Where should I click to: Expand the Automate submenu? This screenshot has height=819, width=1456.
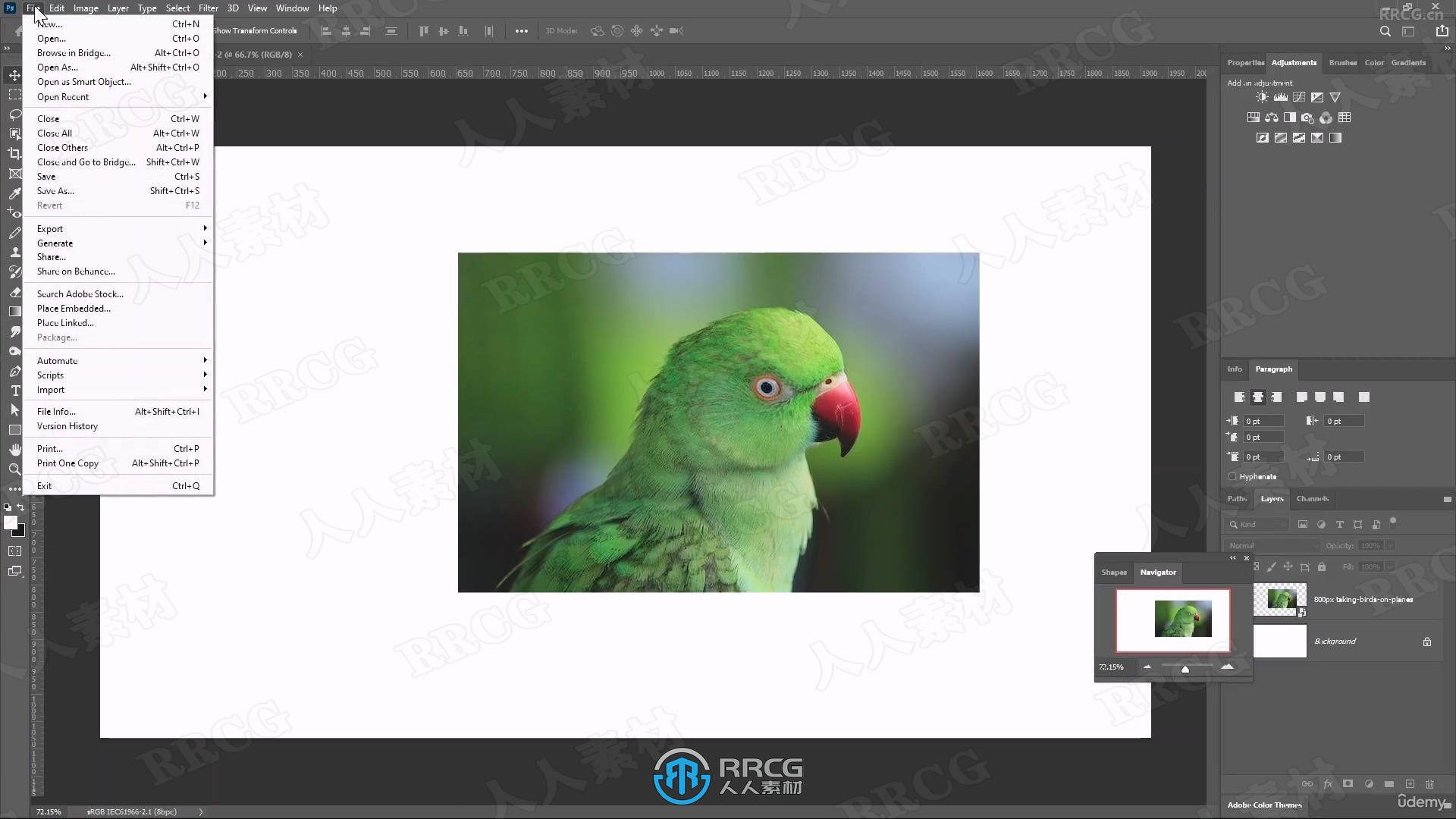pos(118,361)
